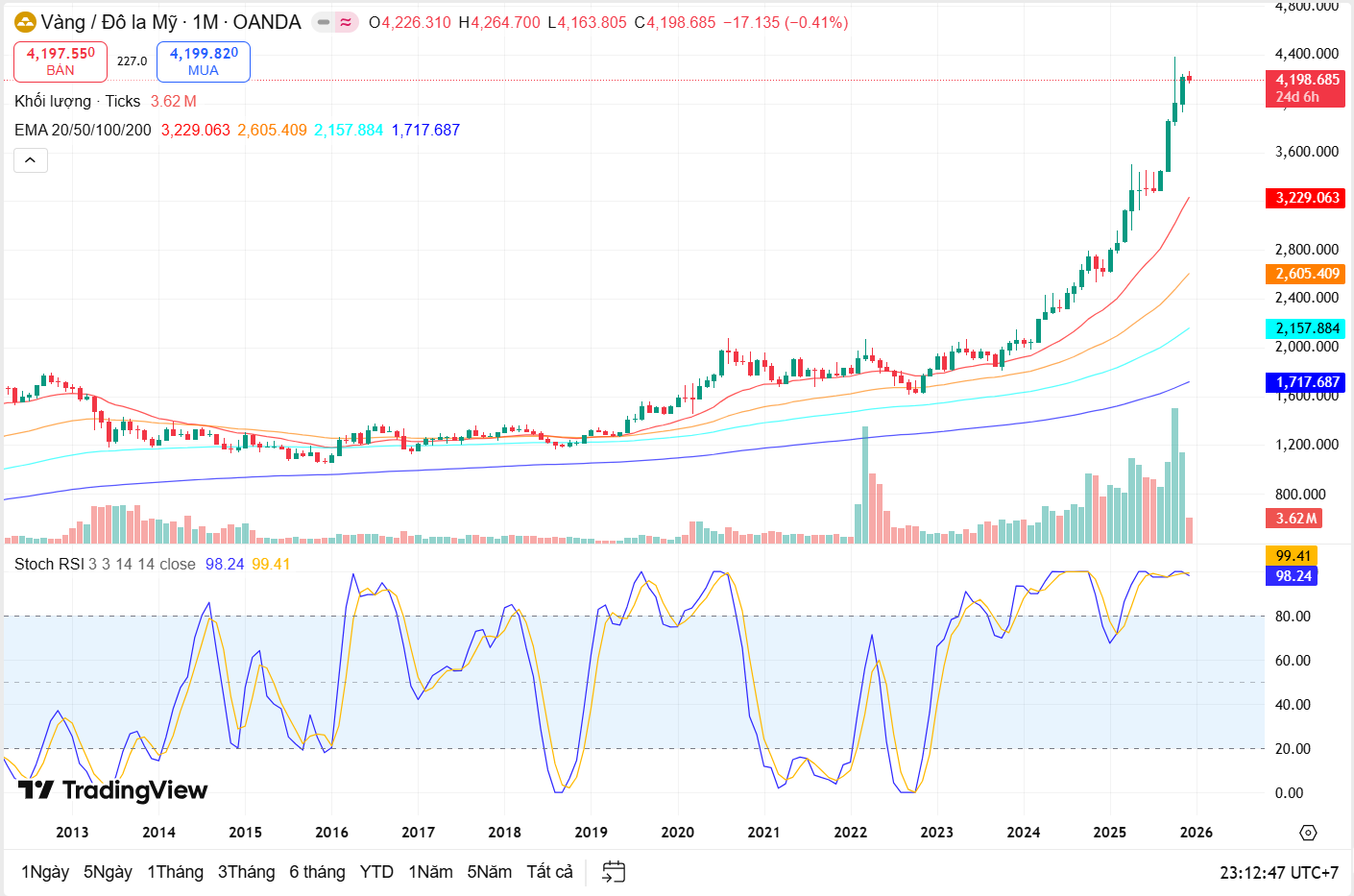1354x896 pixels.
Task: Select the 1Ngày time range
Action: click(45, 872)
